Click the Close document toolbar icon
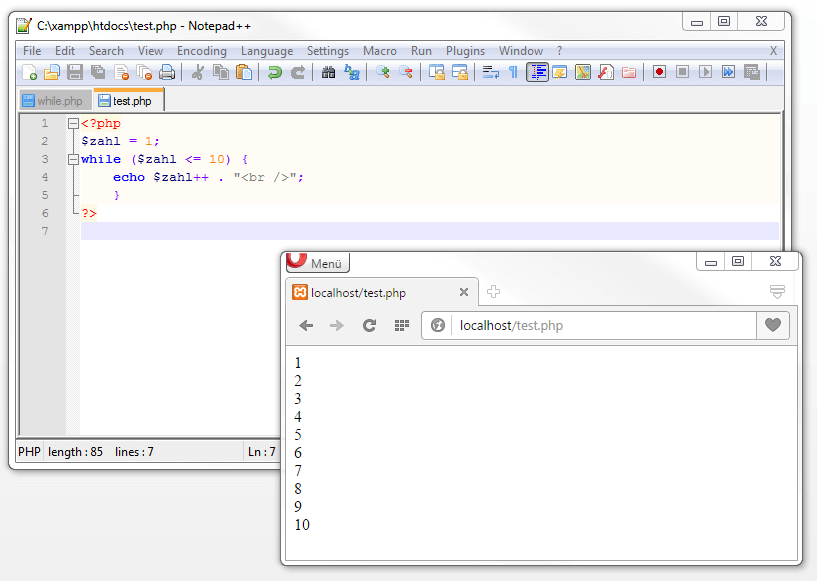The width and height of the screenshot is (817, 581). pos(121,72)
